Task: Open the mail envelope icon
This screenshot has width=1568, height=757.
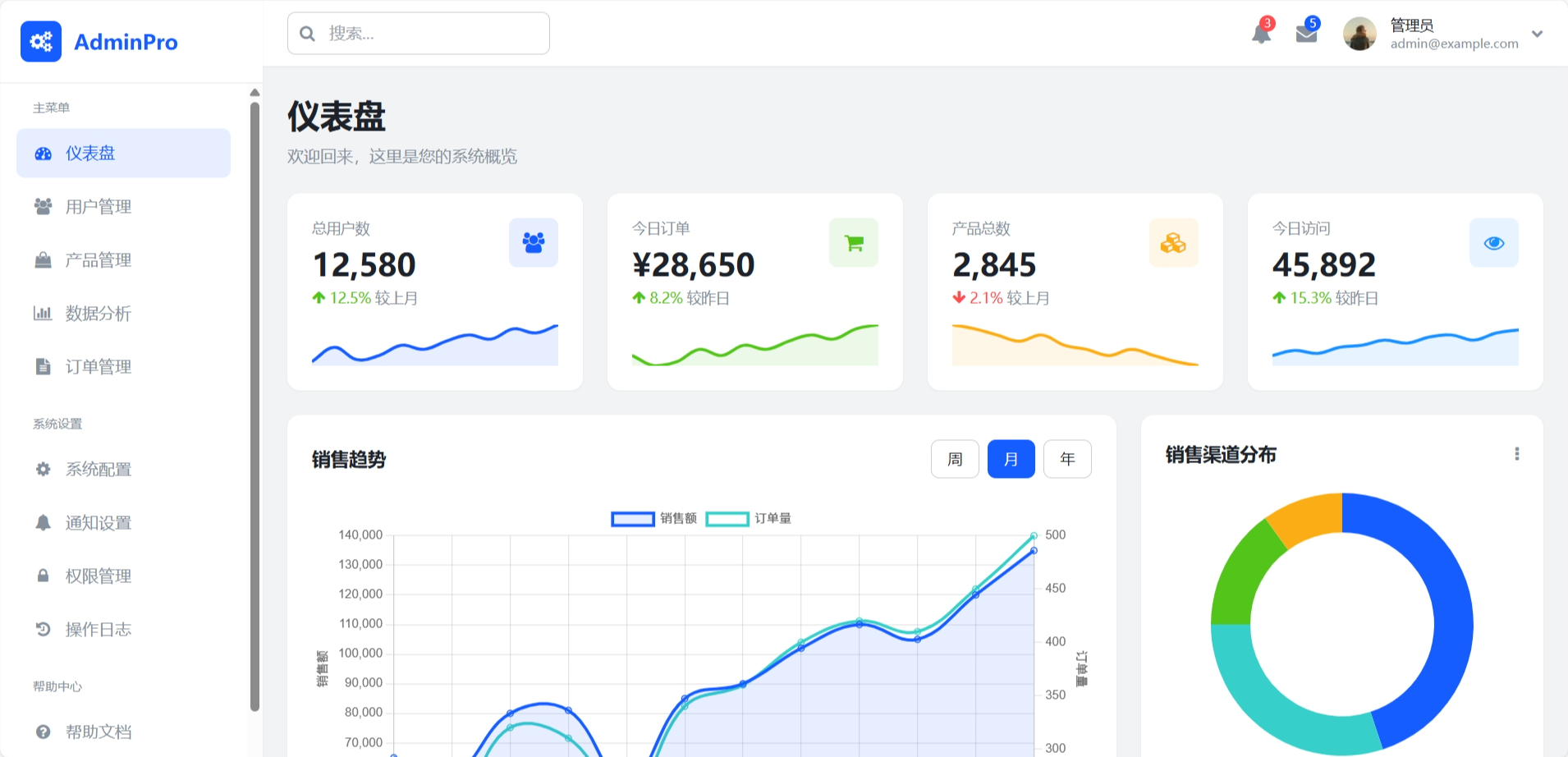Action: pos(1306,34)
